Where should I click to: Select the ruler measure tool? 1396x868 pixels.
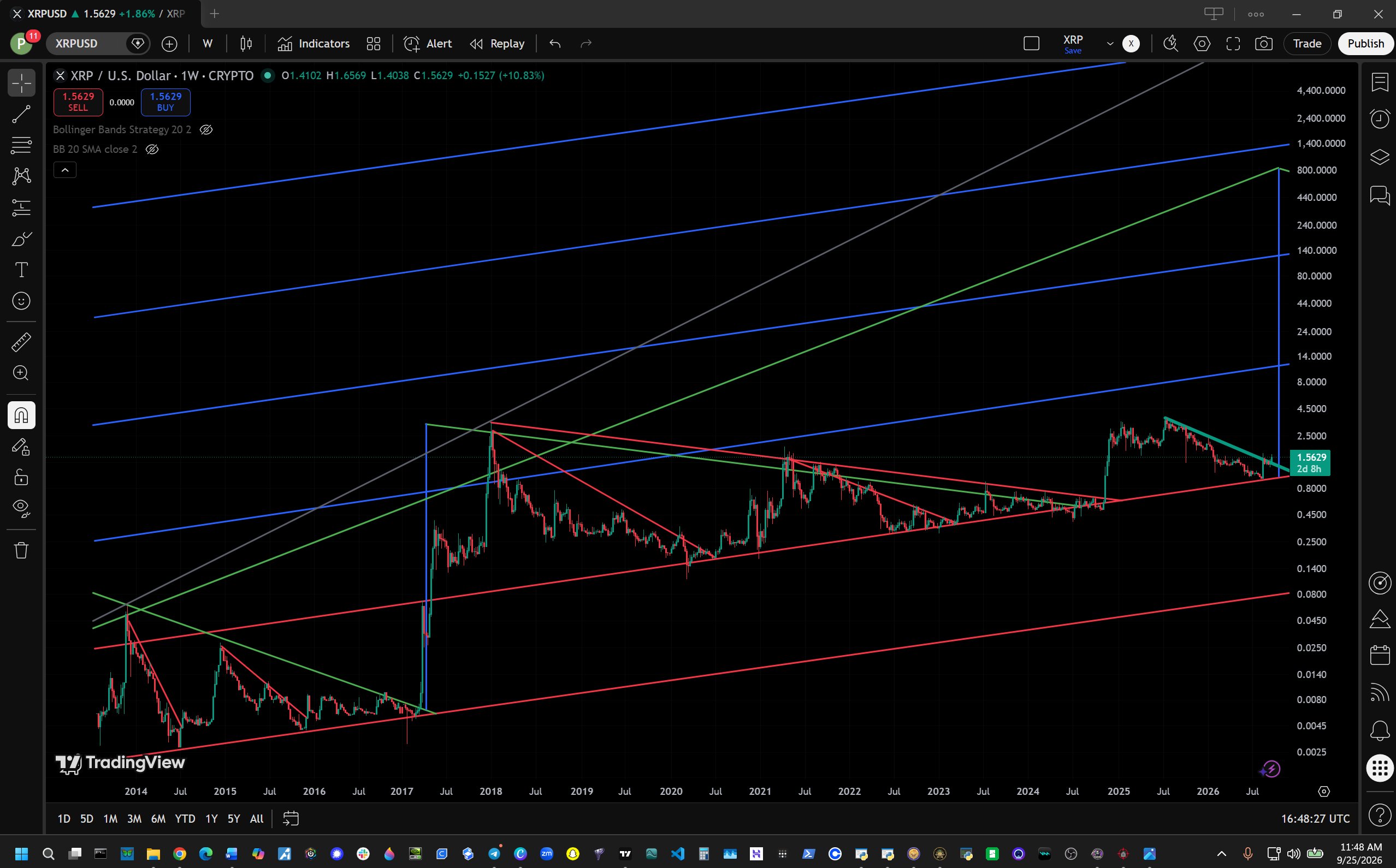click(21, 342)
